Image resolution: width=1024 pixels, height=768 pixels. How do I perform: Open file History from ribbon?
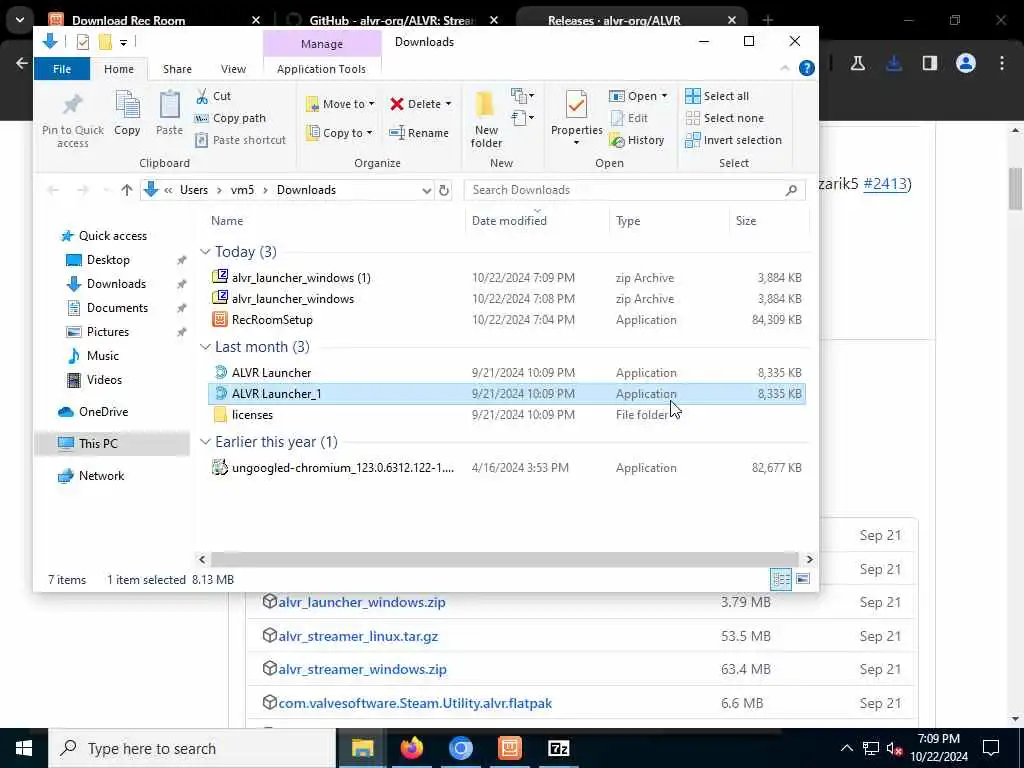(636, 140)
